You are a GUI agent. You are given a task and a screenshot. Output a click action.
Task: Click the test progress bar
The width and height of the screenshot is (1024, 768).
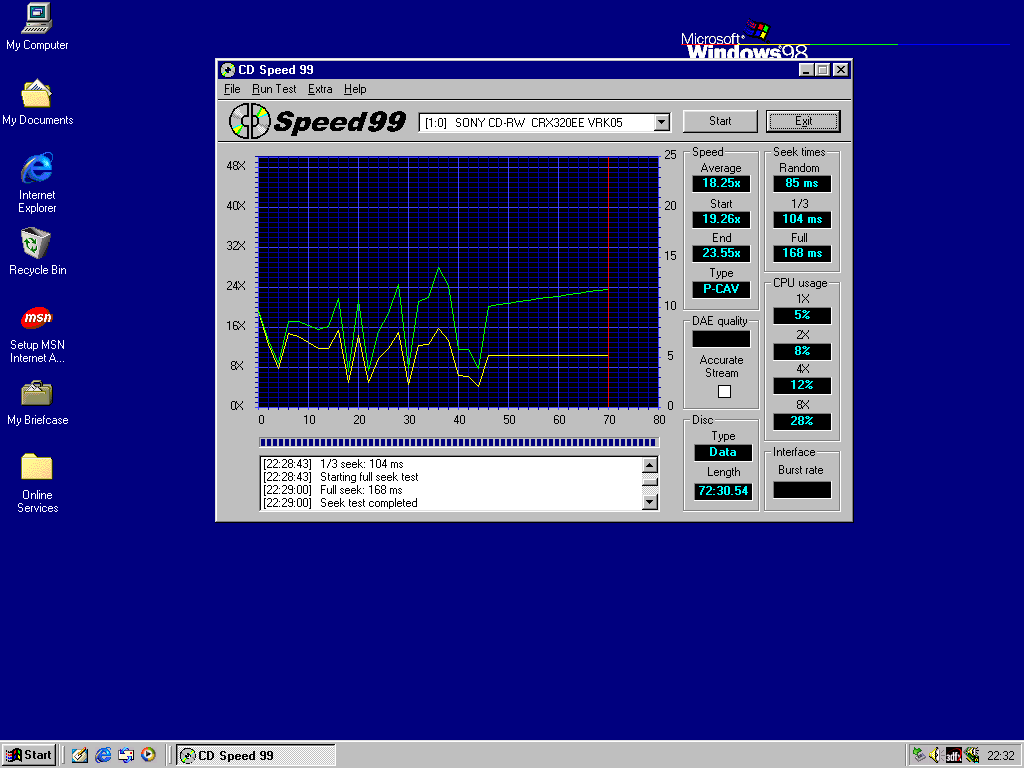[458, 442]
